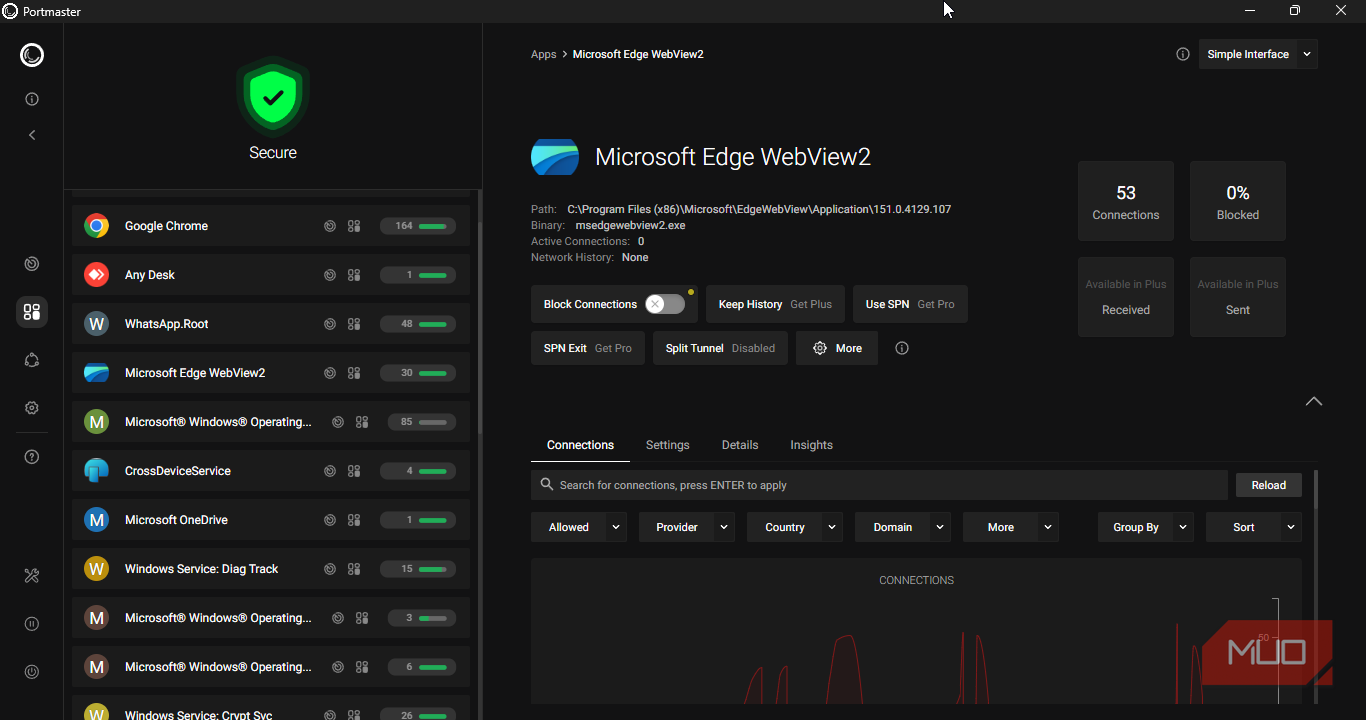1366x720 pixels.
Task: Open the SPN icon in the sidebar
Action: pyautogui.click(x=32, y=360)
